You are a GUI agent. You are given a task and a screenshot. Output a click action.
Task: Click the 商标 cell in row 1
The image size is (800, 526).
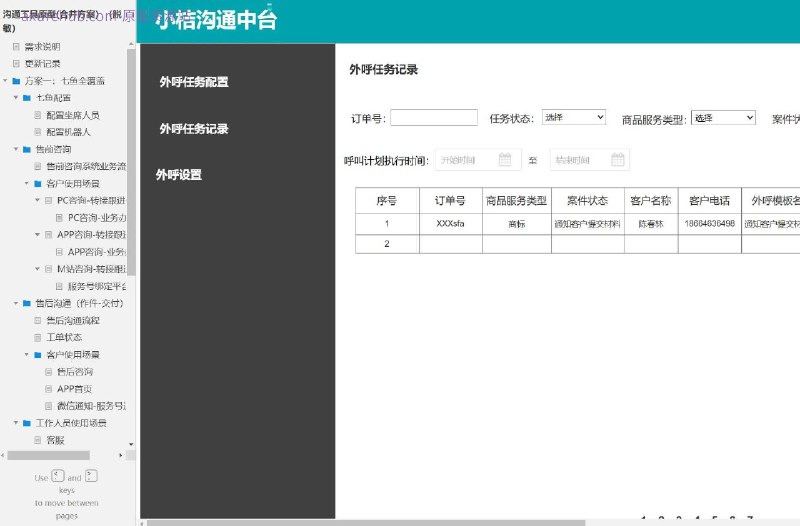[516, 224]
